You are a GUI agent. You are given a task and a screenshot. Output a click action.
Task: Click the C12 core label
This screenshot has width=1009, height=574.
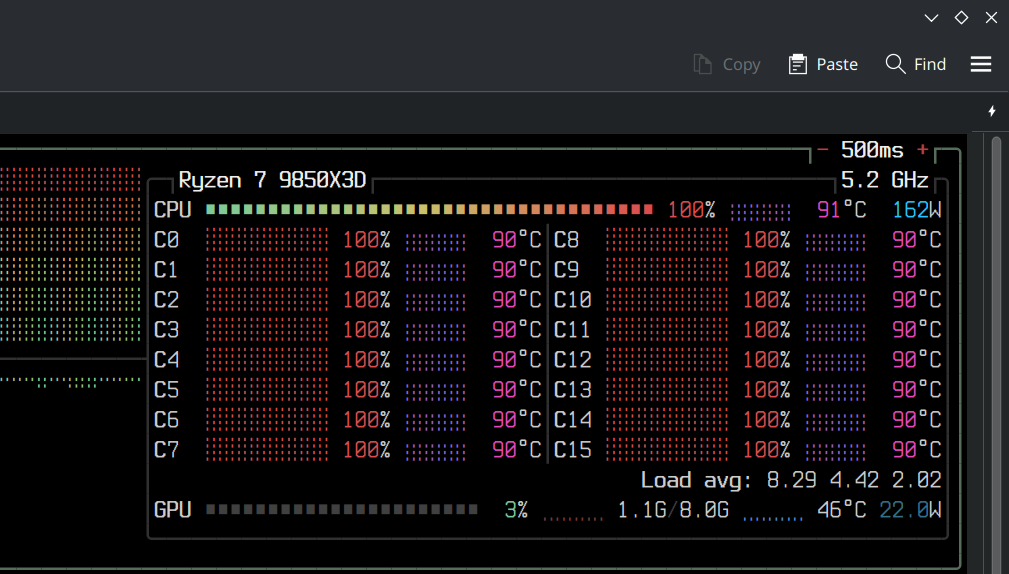(573, 360)
